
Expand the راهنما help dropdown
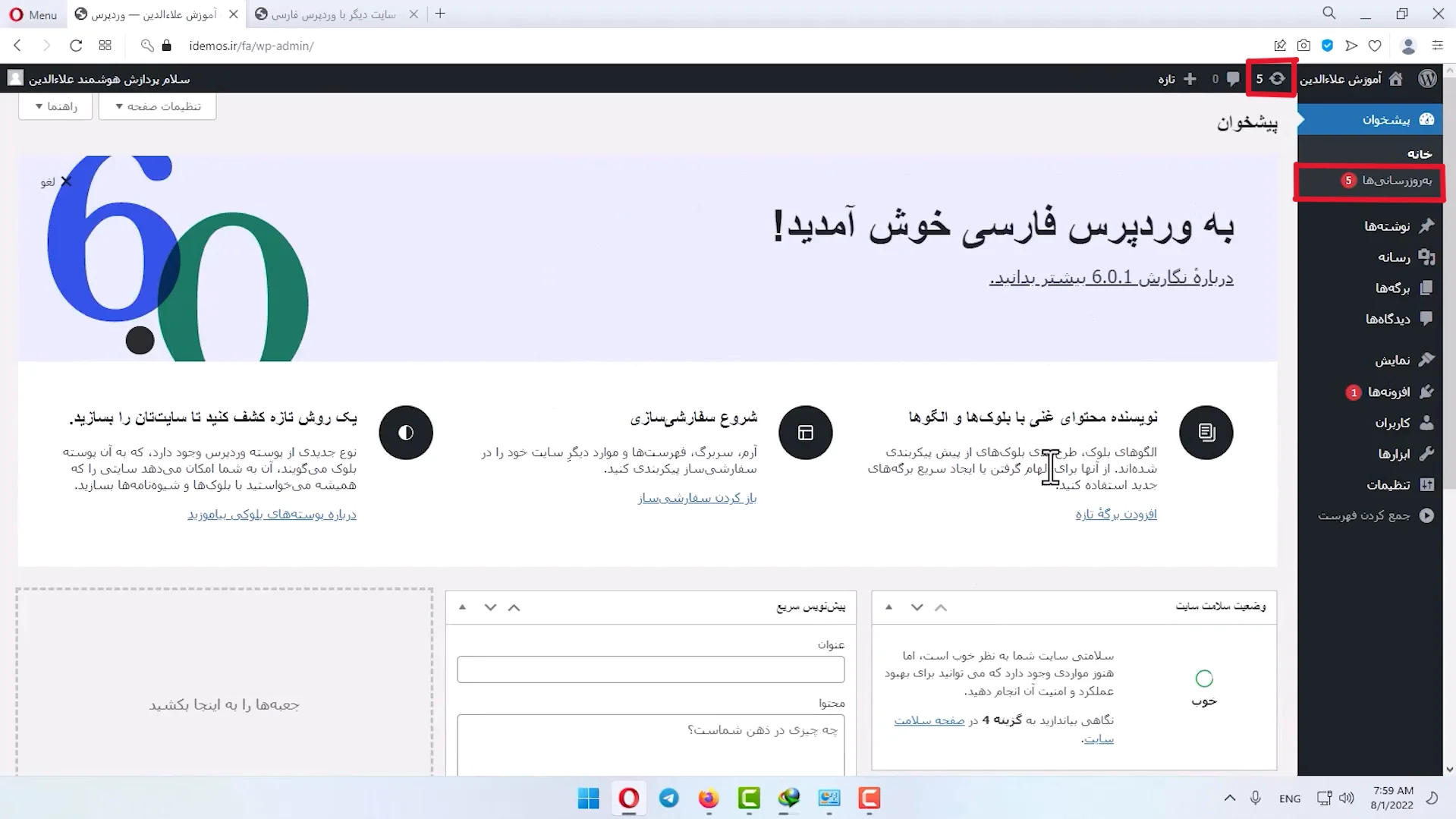coord(55,106)
